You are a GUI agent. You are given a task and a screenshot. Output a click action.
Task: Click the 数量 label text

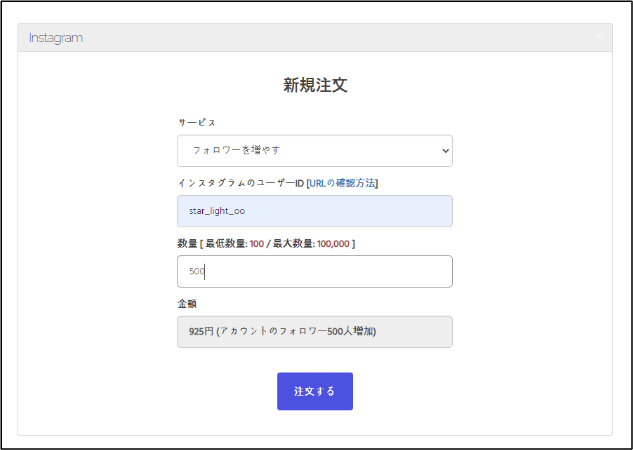tap(187, 244)
